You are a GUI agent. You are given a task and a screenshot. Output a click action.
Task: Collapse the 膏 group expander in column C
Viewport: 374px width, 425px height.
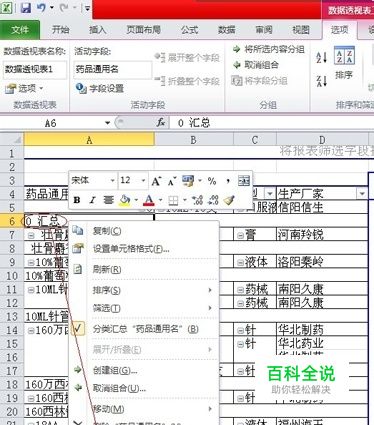[x=240, y=235]
